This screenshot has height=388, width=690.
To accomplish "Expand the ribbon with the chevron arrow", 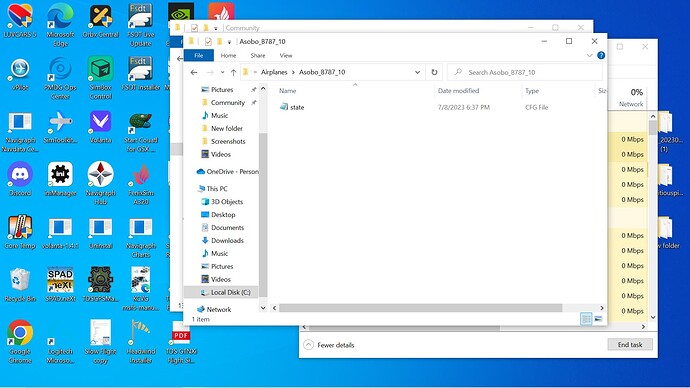I will pyautogui.click(x=589, y=55).
